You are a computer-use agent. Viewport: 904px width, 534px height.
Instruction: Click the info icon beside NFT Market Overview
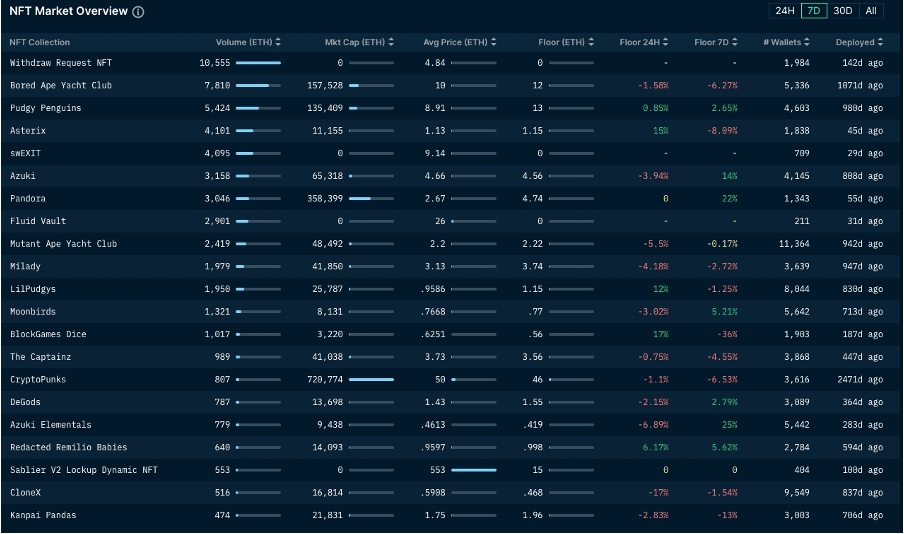pos(138,12)
